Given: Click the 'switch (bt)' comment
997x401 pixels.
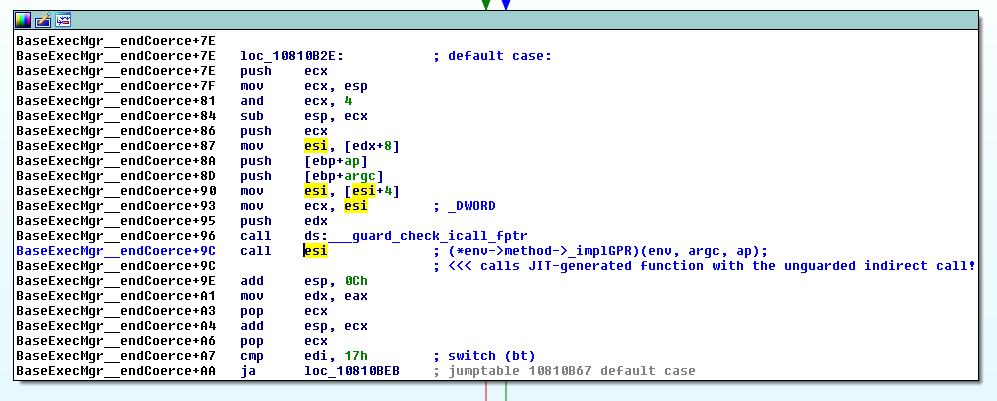Looking at the screenshot, I should 485,356.
